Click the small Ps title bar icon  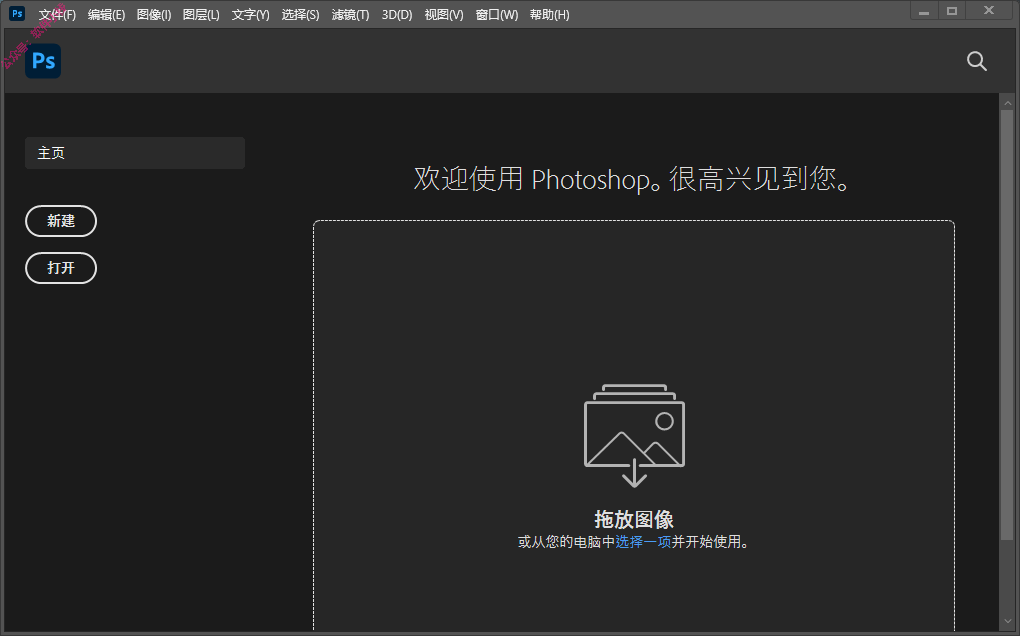click(17, 13)
